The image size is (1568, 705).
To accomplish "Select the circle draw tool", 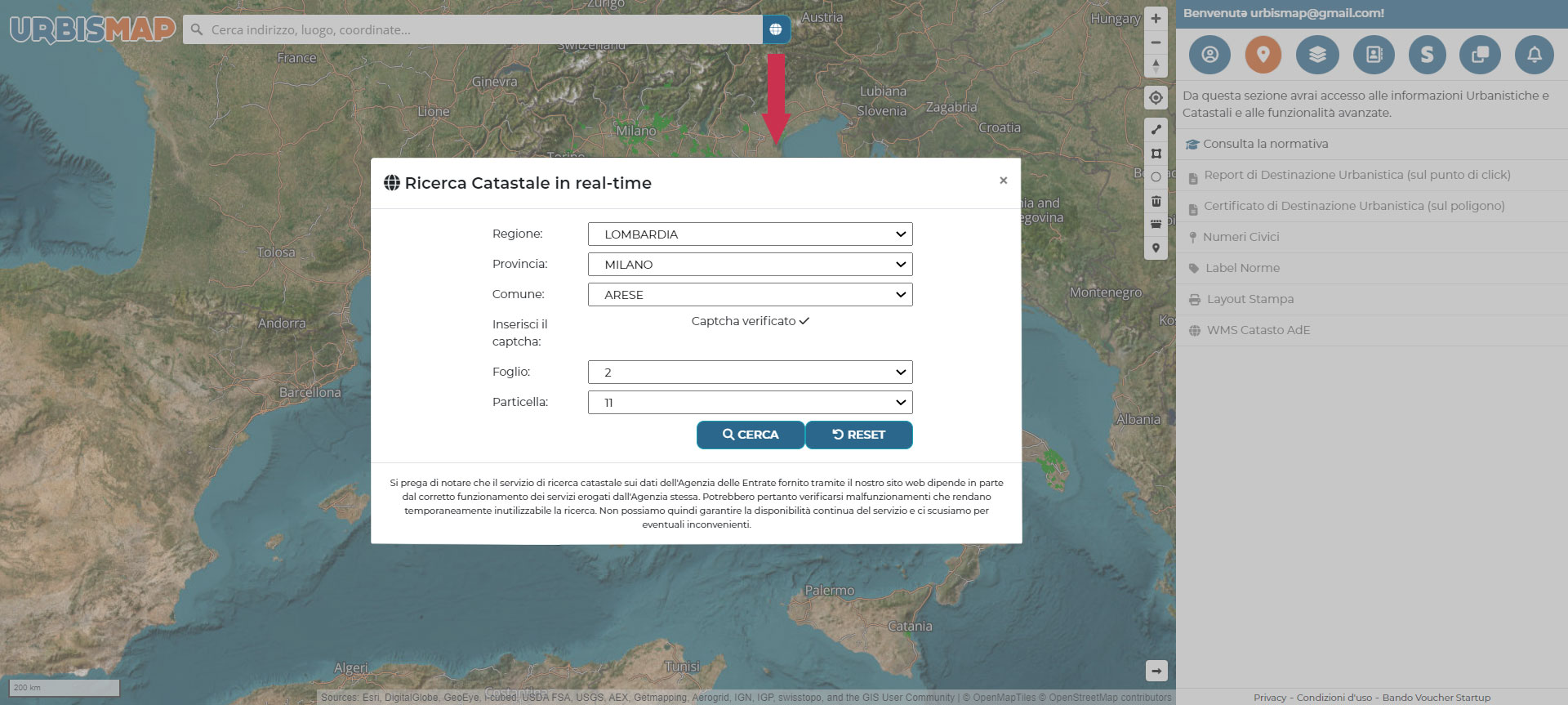I will pos(1156,176).
